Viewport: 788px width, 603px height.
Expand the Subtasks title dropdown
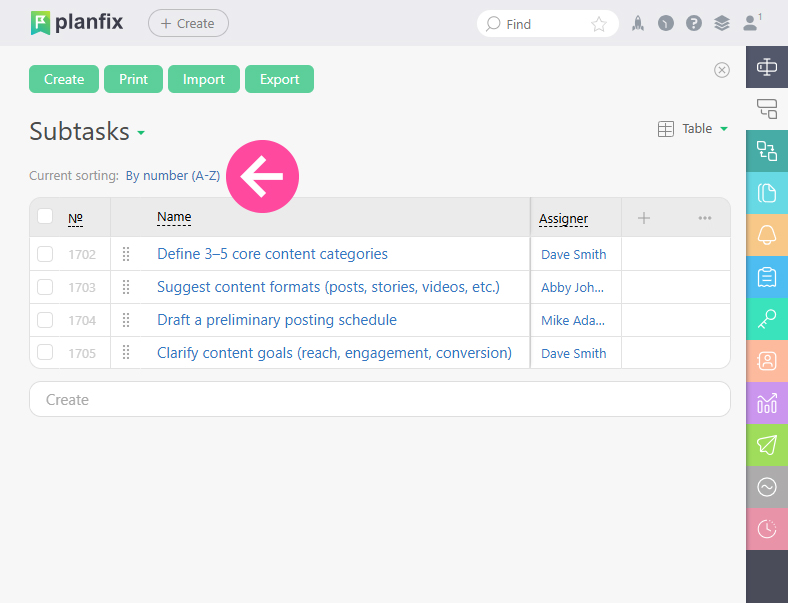(x=141, y=133)
